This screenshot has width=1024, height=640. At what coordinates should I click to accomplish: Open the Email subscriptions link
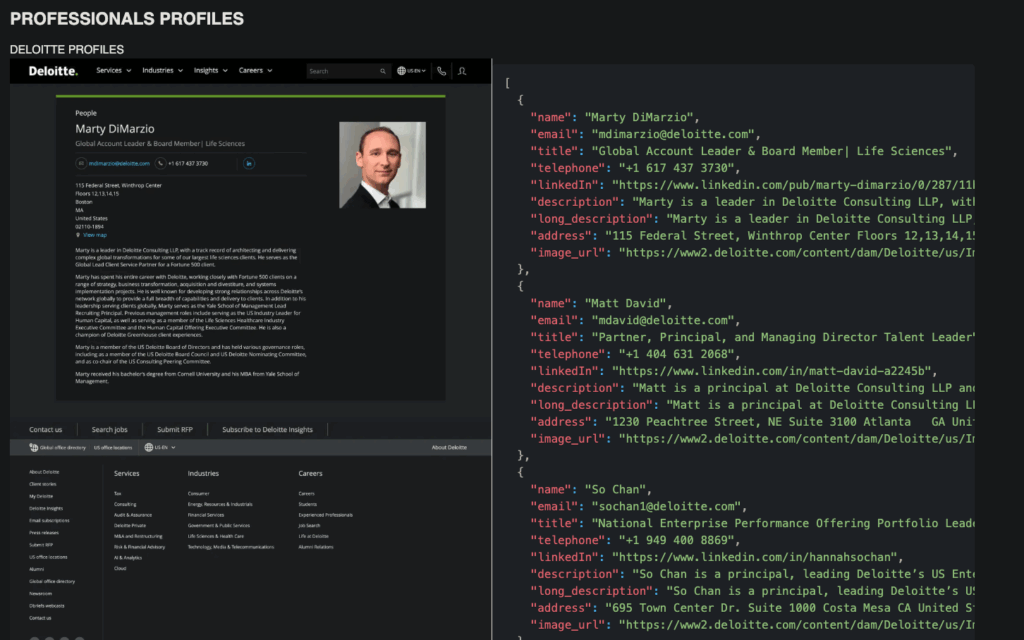[x=49, y=520]
